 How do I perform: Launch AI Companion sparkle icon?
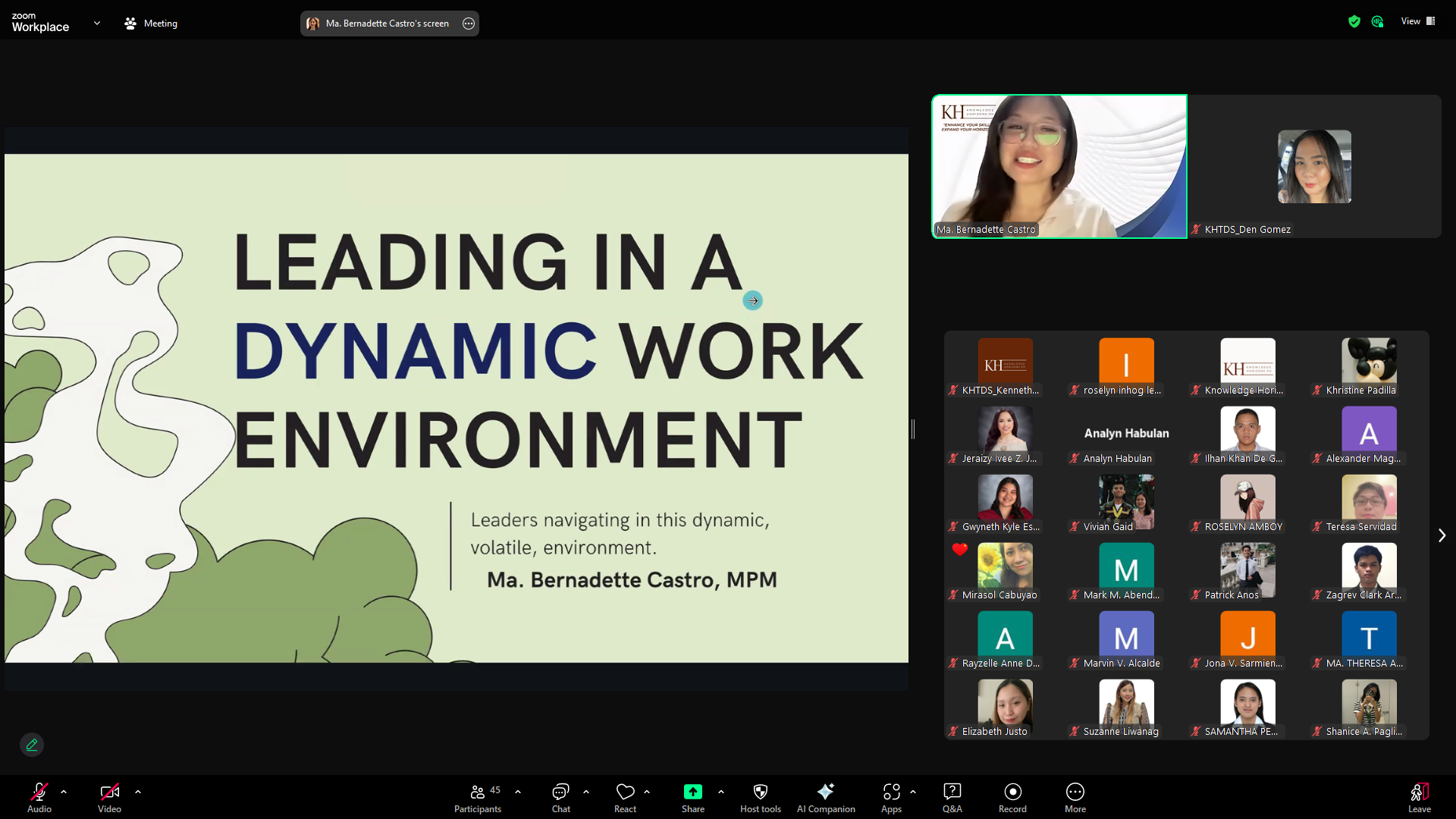(x=825, y=792)
